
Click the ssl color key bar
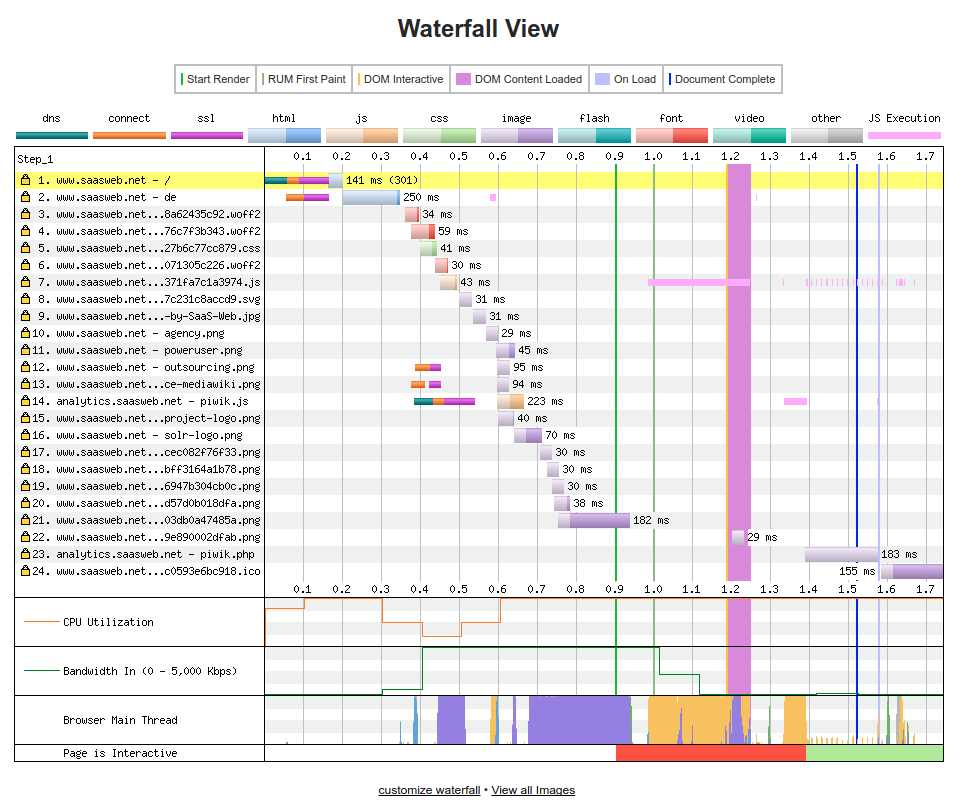click(x=206, y=135)
